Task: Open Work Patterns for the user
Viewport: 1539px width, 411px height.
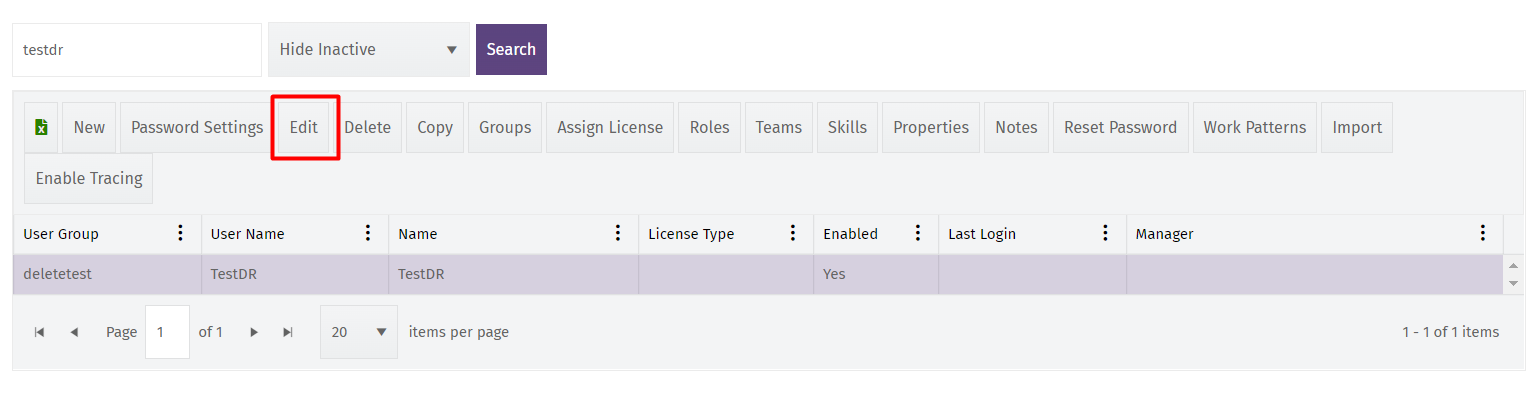Action: point(1254,127)
